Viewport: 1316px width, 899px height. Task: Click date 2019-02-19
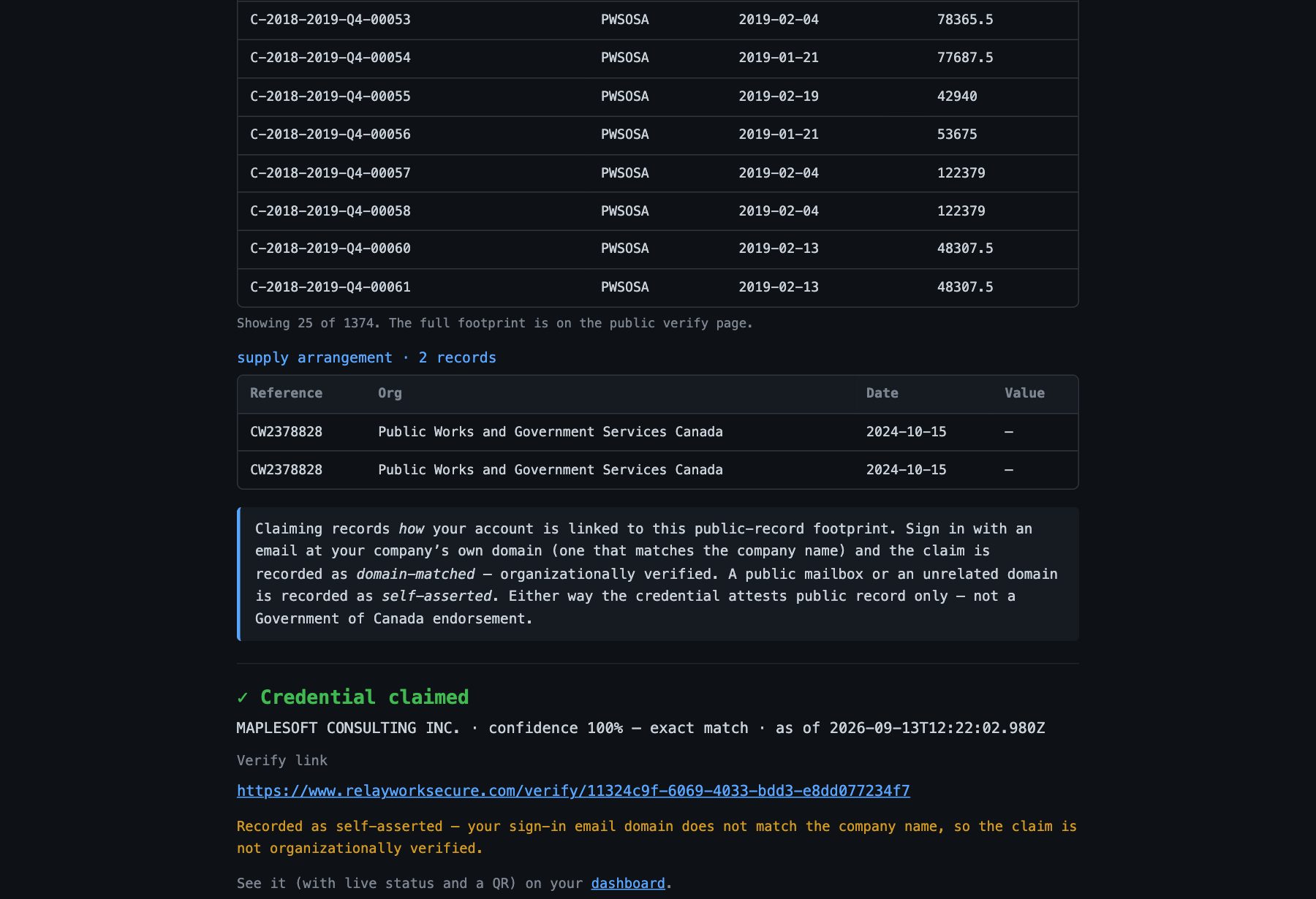(x=779, y=96)
